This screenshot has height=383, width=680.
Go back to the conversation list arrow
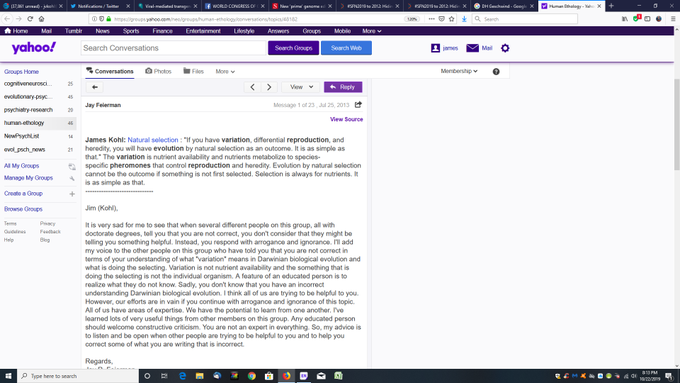(95, 87)
